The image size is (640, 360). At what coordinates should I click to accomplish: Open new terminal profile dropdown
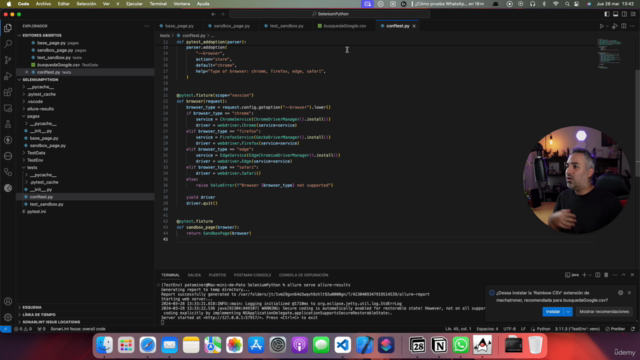pos(590,275)
